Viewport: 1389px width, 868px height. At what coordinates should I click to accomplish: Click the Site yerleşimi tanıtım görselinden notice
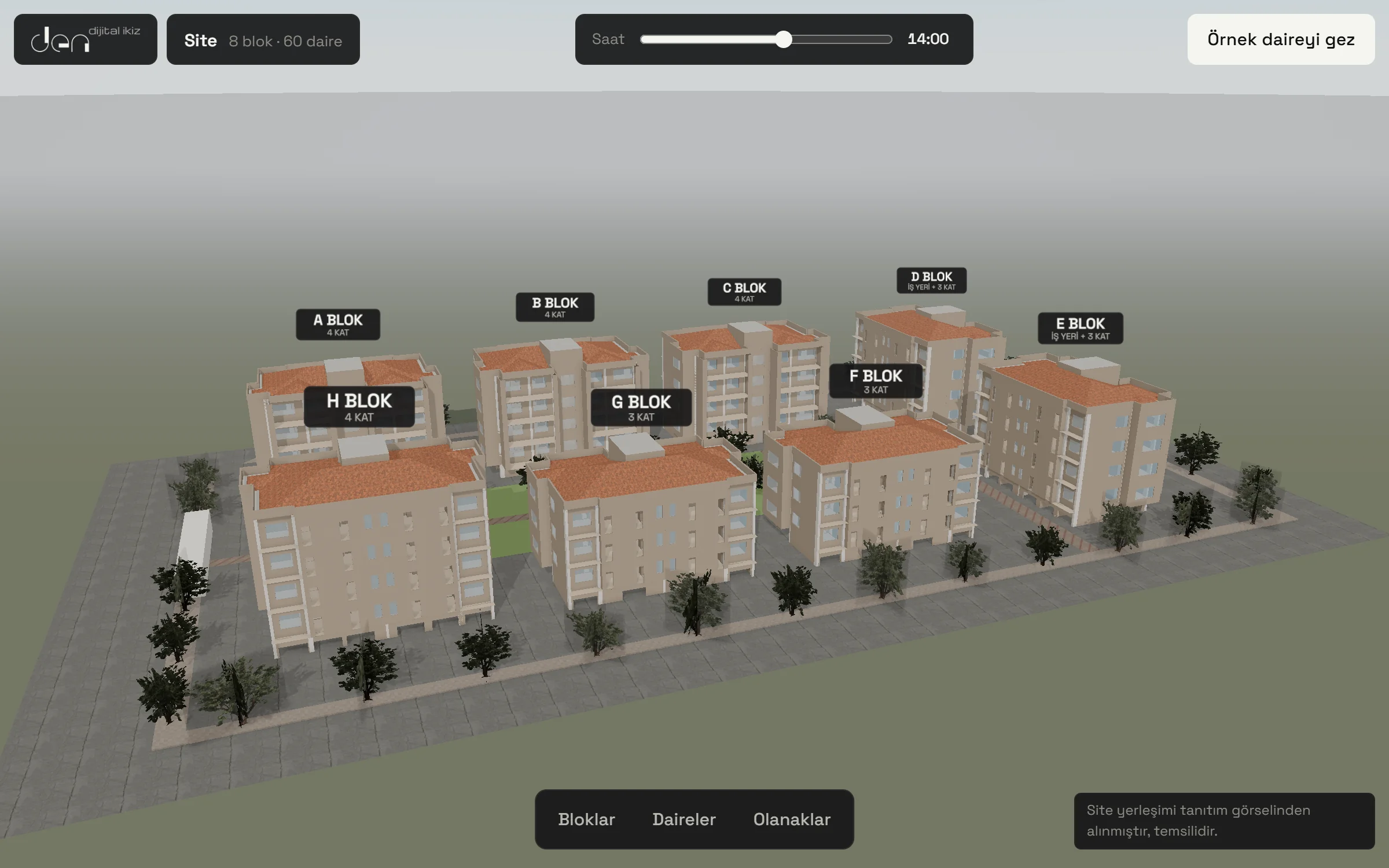pos(1224,821)
